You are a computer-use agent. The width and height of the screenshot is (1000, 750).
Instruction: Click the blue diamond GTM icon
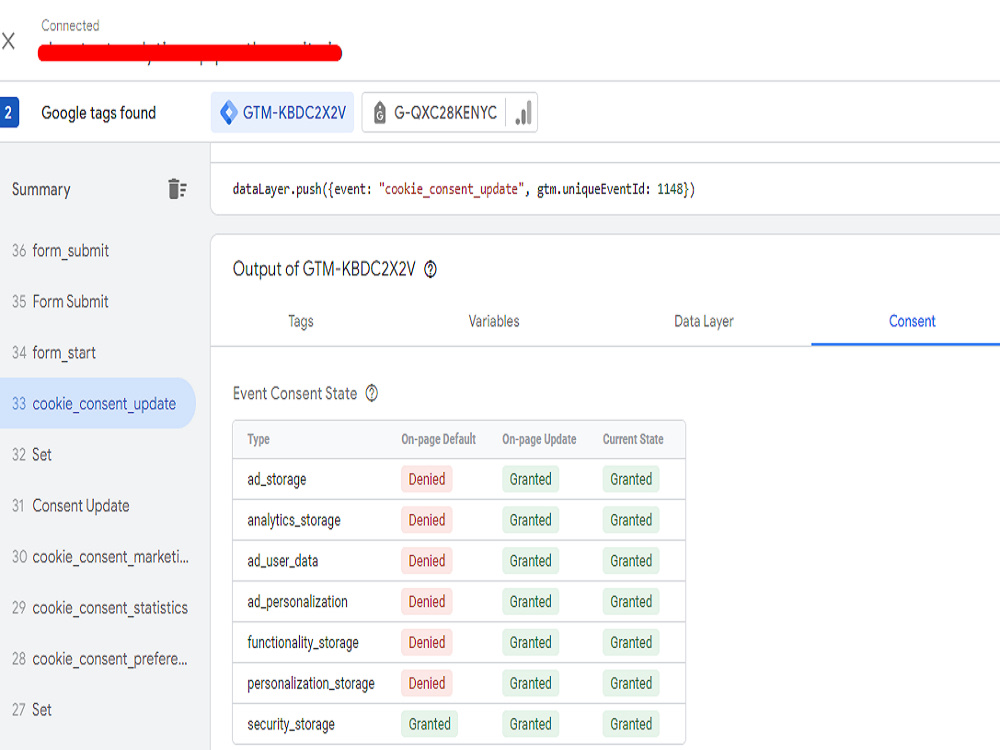[228, 113]
